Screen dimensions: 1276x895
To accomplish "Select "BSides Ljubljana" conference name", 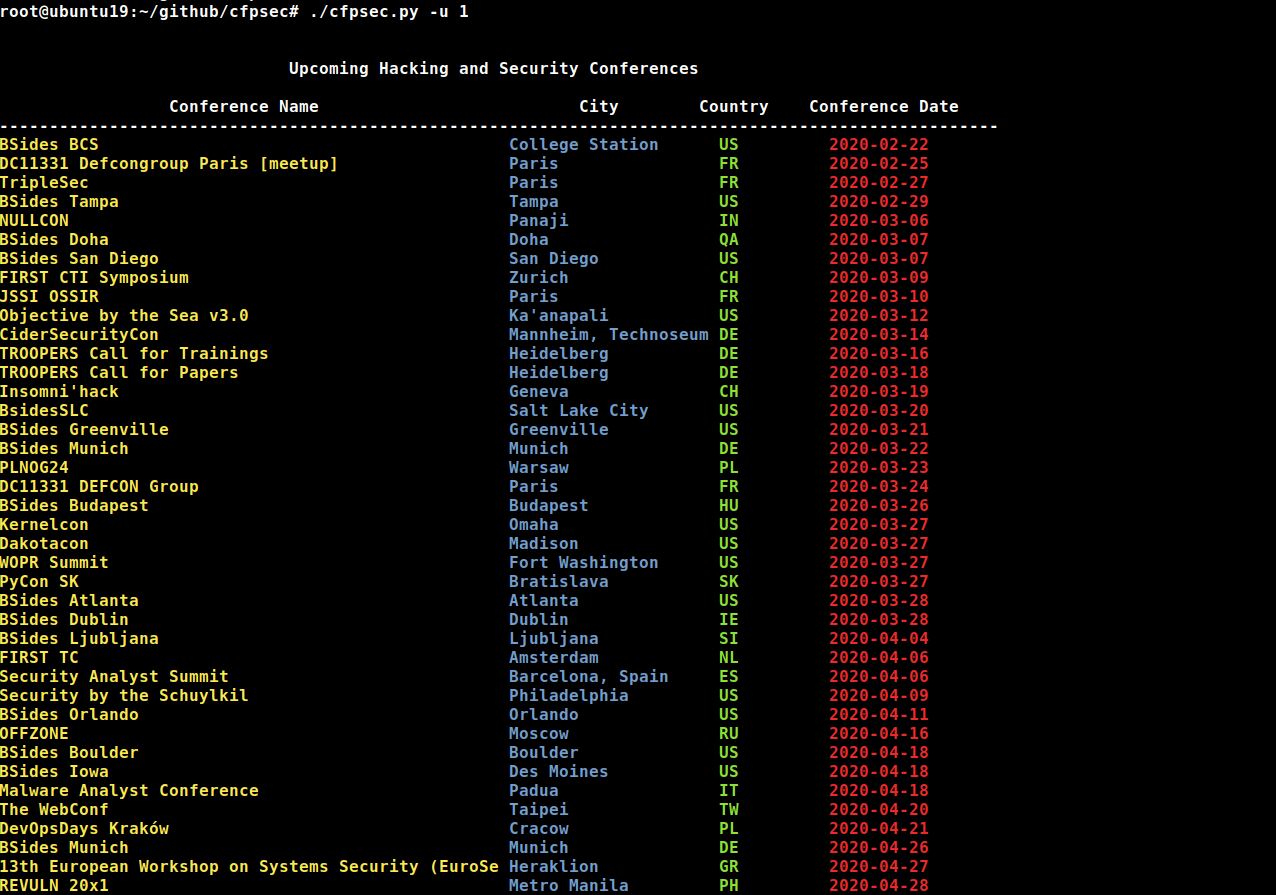I will 79,638.
